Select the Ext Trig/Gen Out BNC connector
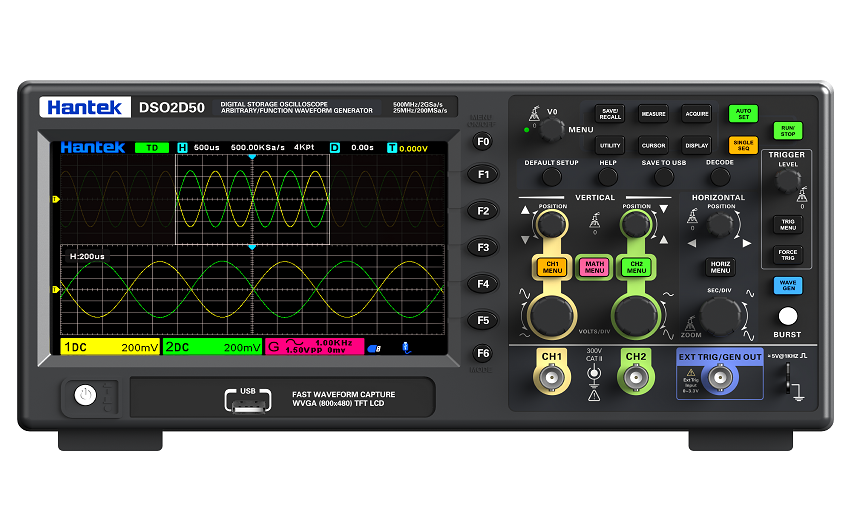The height and width of the screenshot is (514, 857). tap(720, 378)
